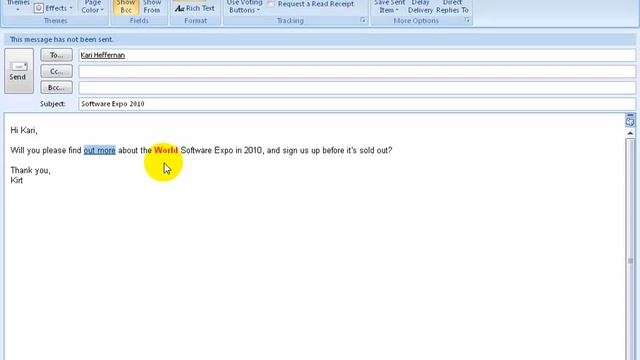
Task: Open the Cc recipients picker
Action: point(56,71)
